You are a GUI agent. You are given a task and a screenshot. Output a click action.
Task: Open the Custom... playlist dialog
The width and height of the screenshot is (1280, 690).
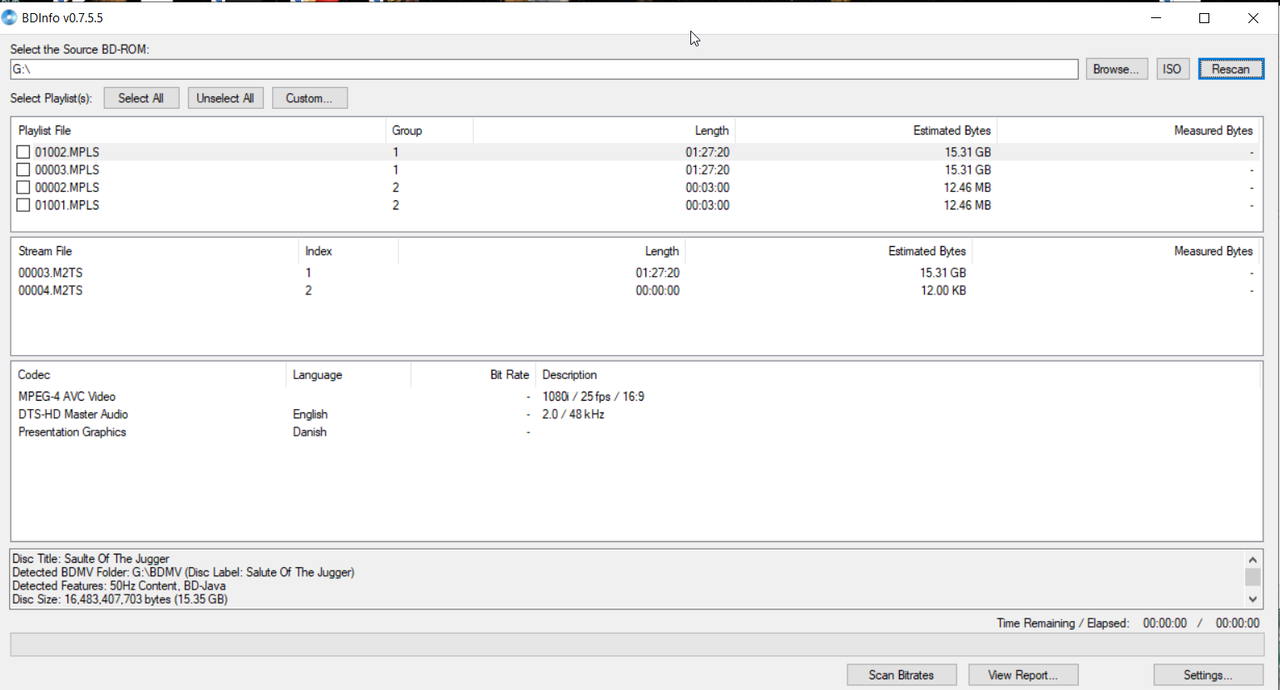point(309,98)
